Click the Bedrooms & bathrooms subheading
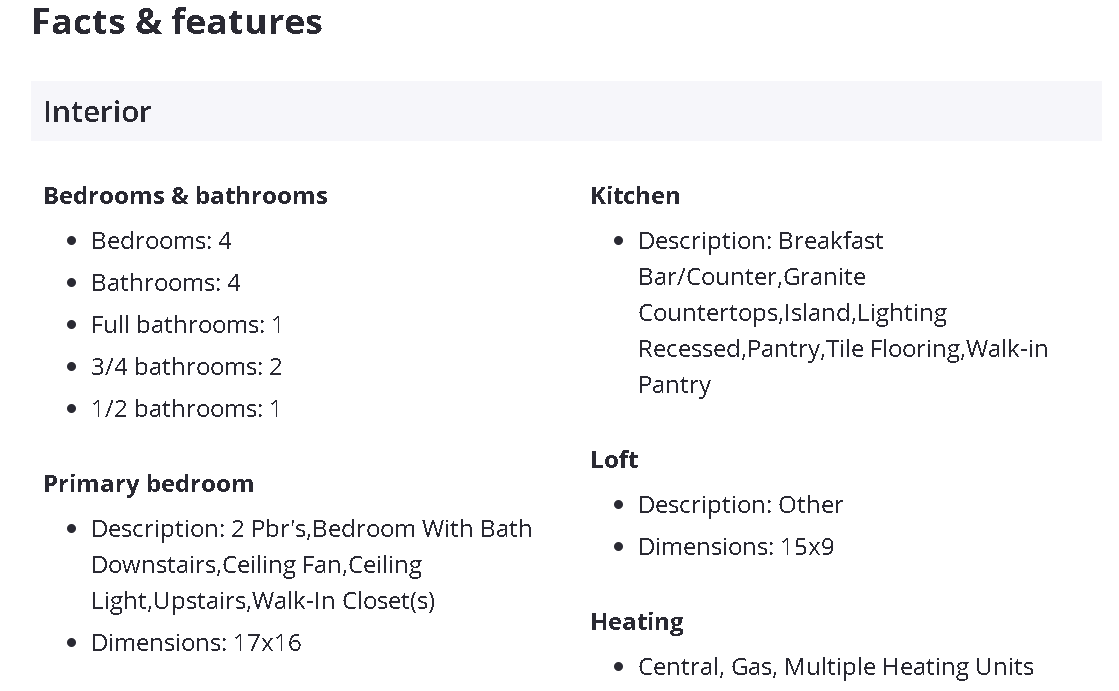 coord(185,195)
